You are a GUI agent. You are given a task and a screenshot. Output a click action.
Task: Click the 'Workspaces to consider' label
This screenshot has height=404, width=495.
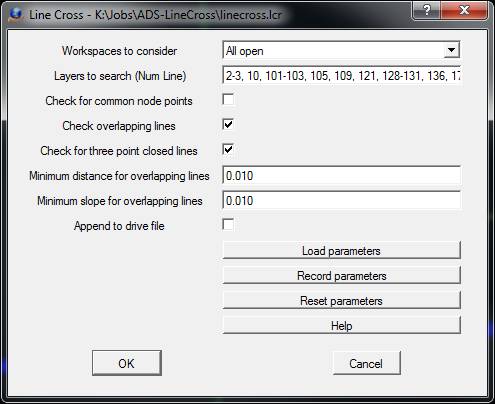click(x=119, y=51)
